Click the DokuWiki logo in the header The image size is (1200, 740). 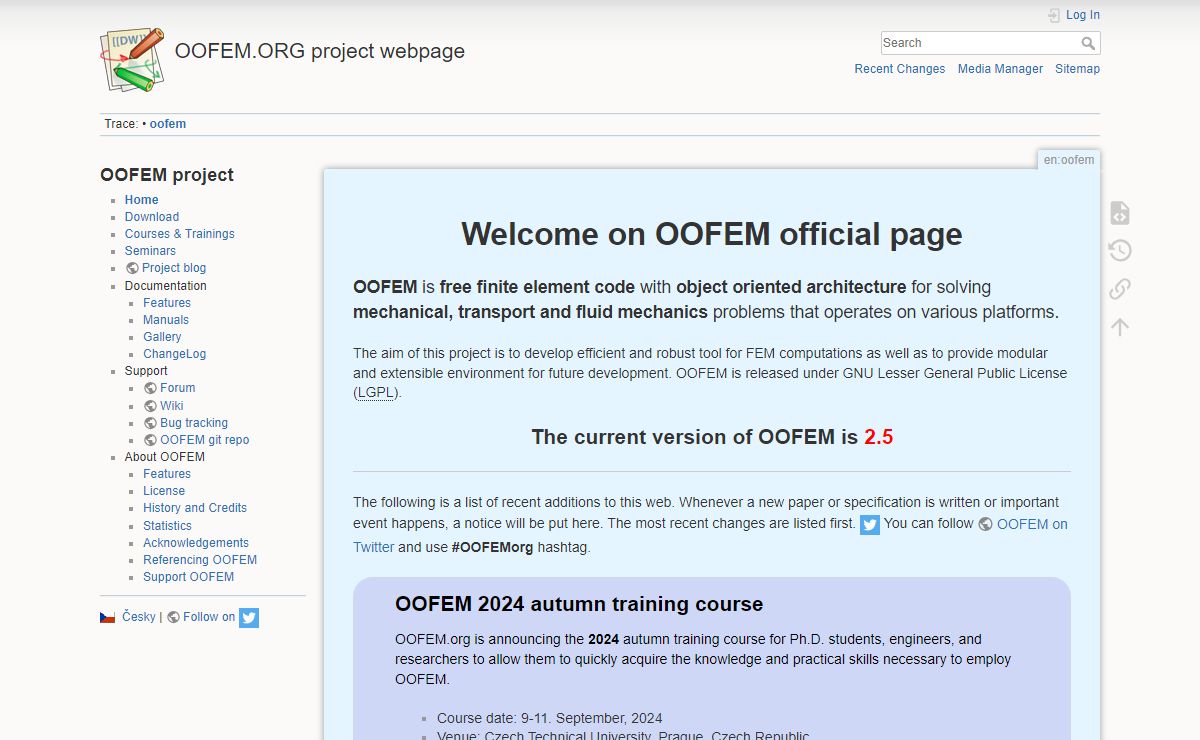pos(132,60)
